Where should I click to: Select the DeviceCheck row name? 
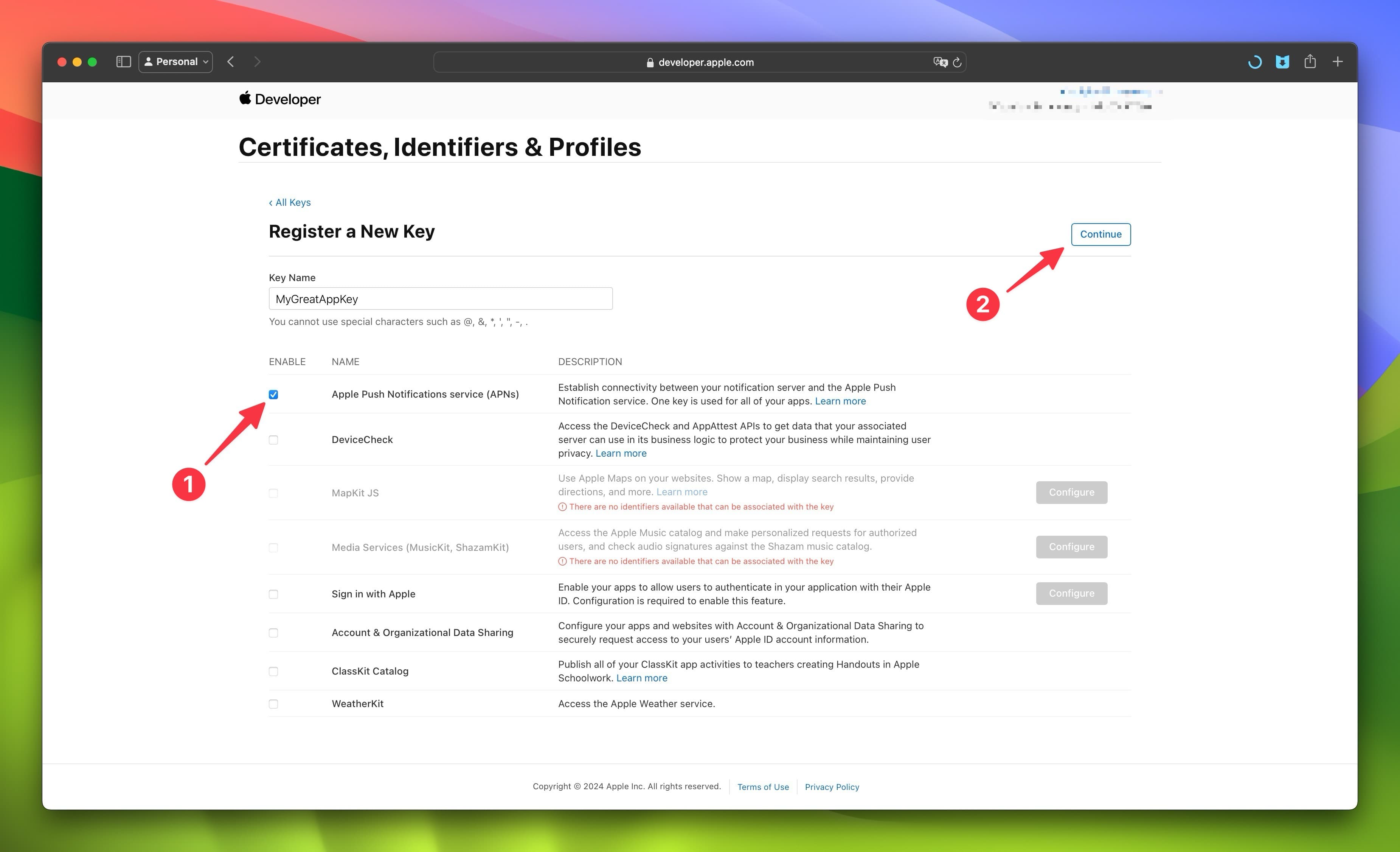[x=362, y=439]
